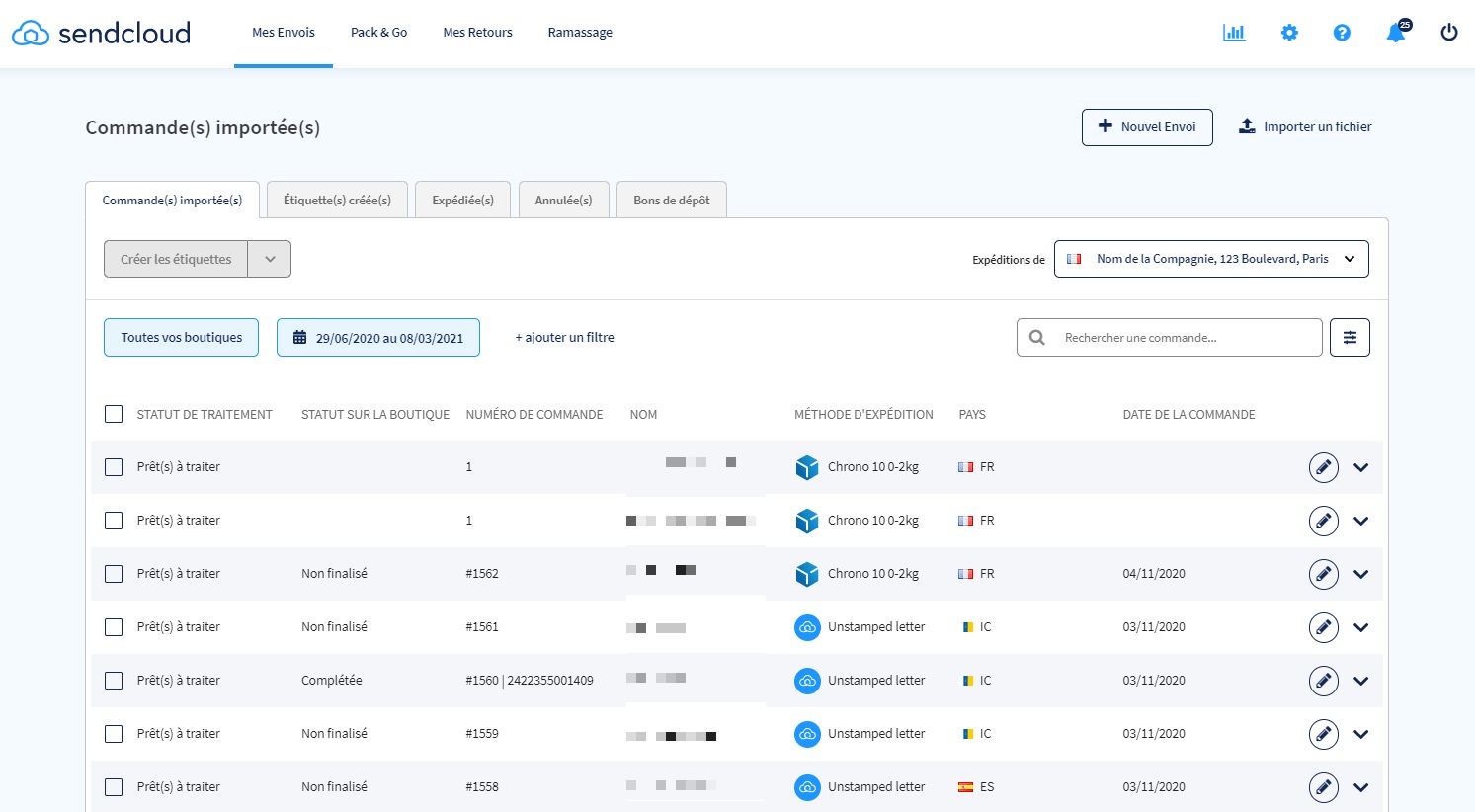Edit the second order numbered 1
Screen dimensions: 1475x812
pos(1324,521)
